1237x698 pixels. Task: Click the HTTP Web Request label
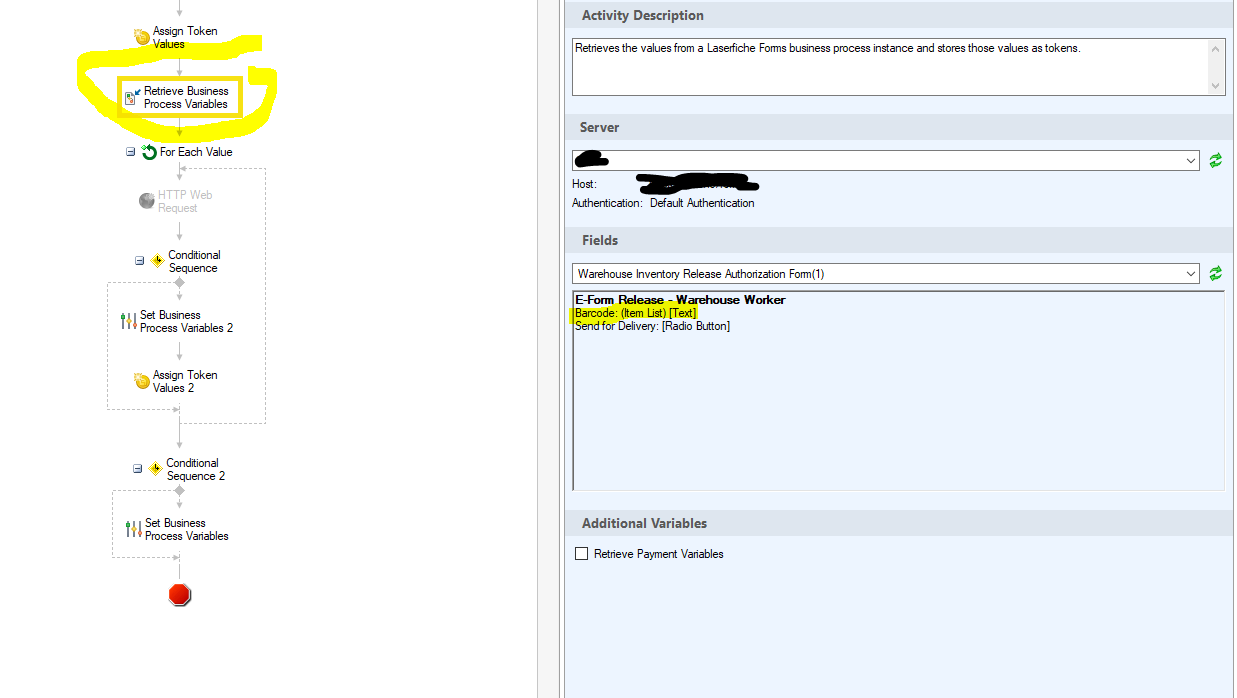coord(185,201)
